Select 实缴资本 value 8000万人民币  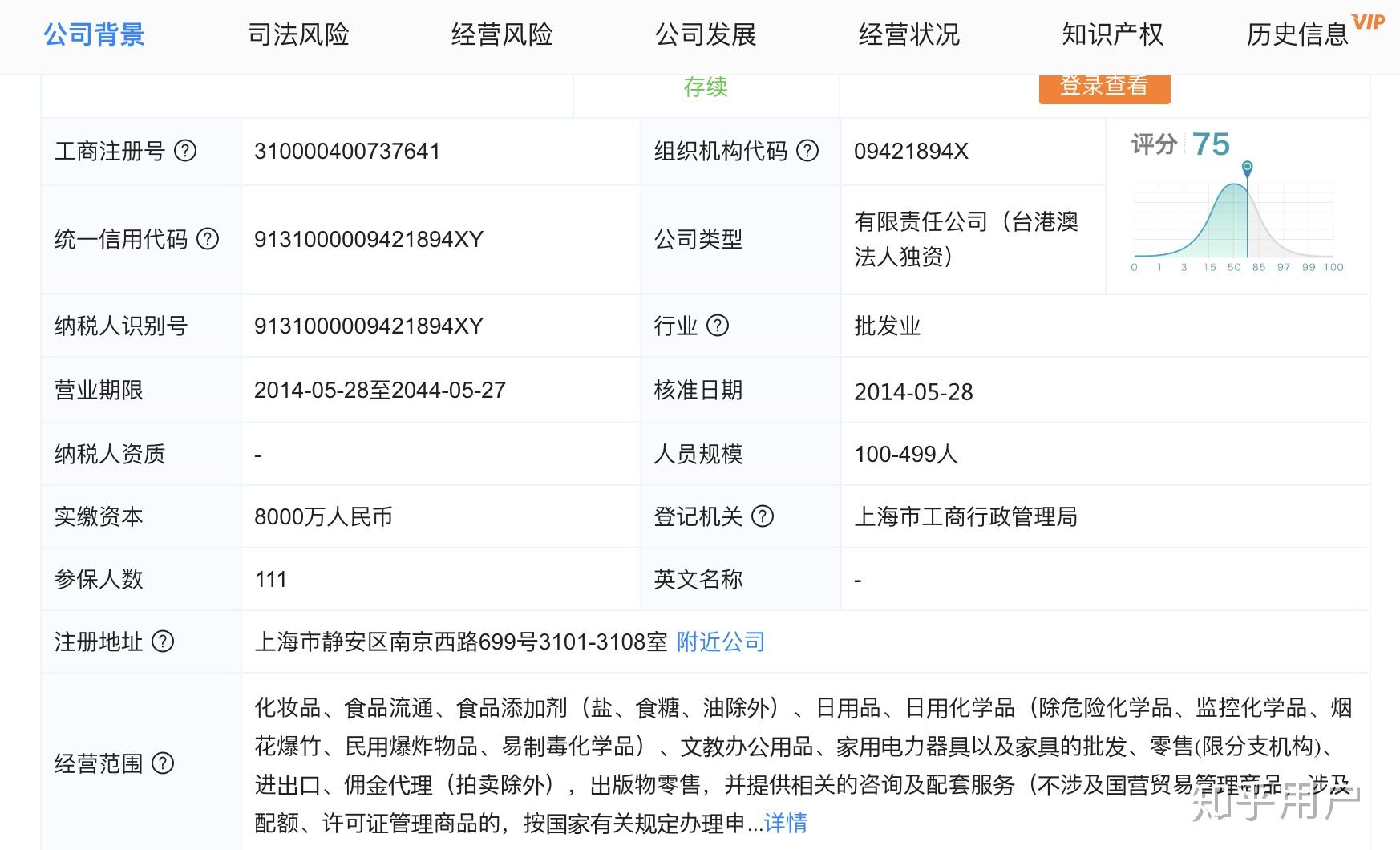(323, 516)
